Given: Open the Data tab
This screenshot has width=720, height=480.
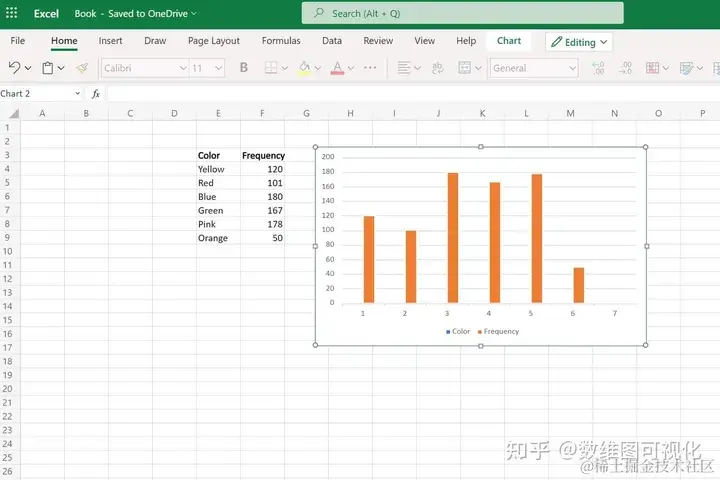Looking at the screenshot, I should point(332,40).
